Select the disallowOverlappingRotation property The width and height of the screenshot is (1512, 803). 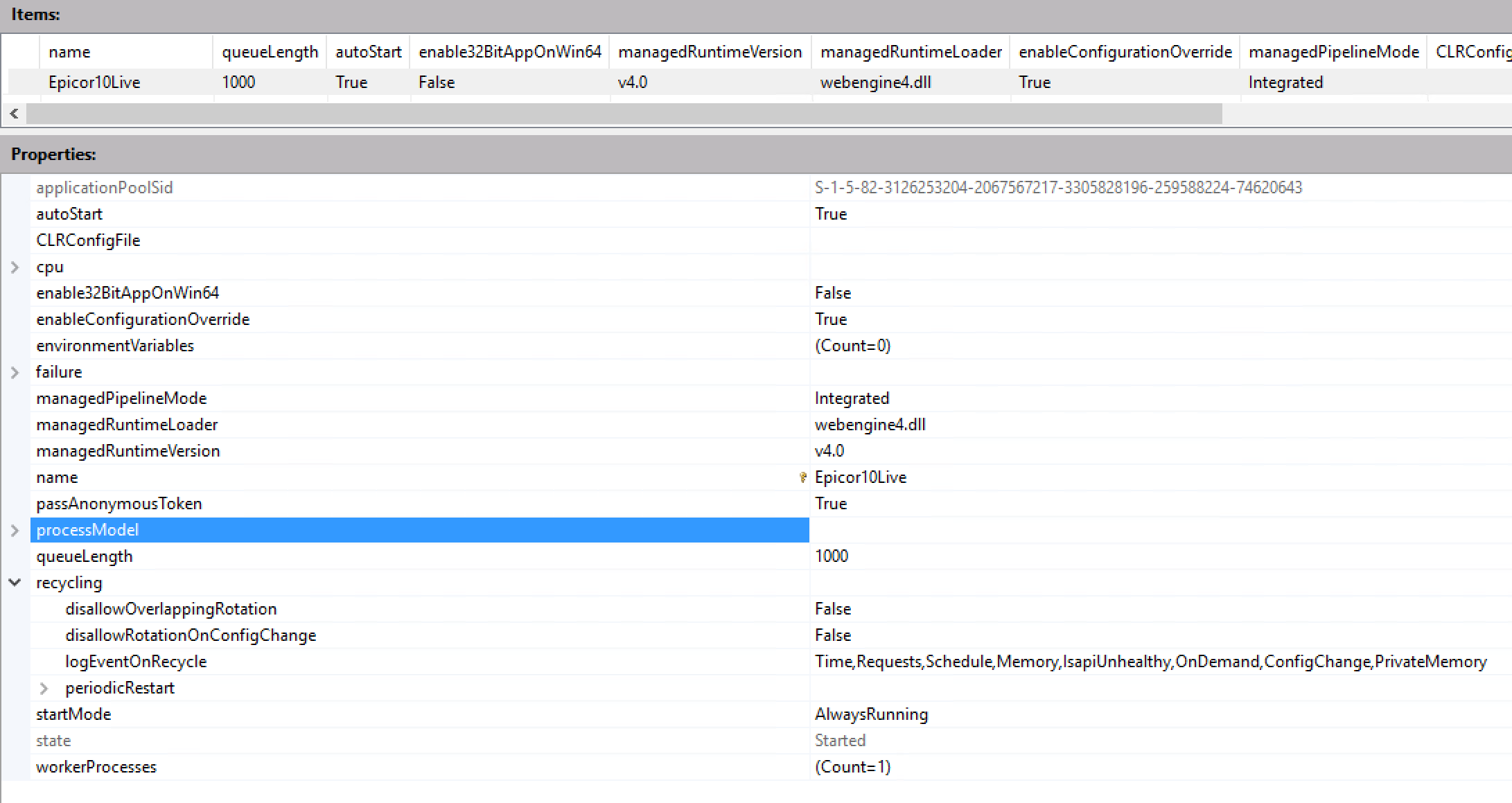[x=171, y=609]
